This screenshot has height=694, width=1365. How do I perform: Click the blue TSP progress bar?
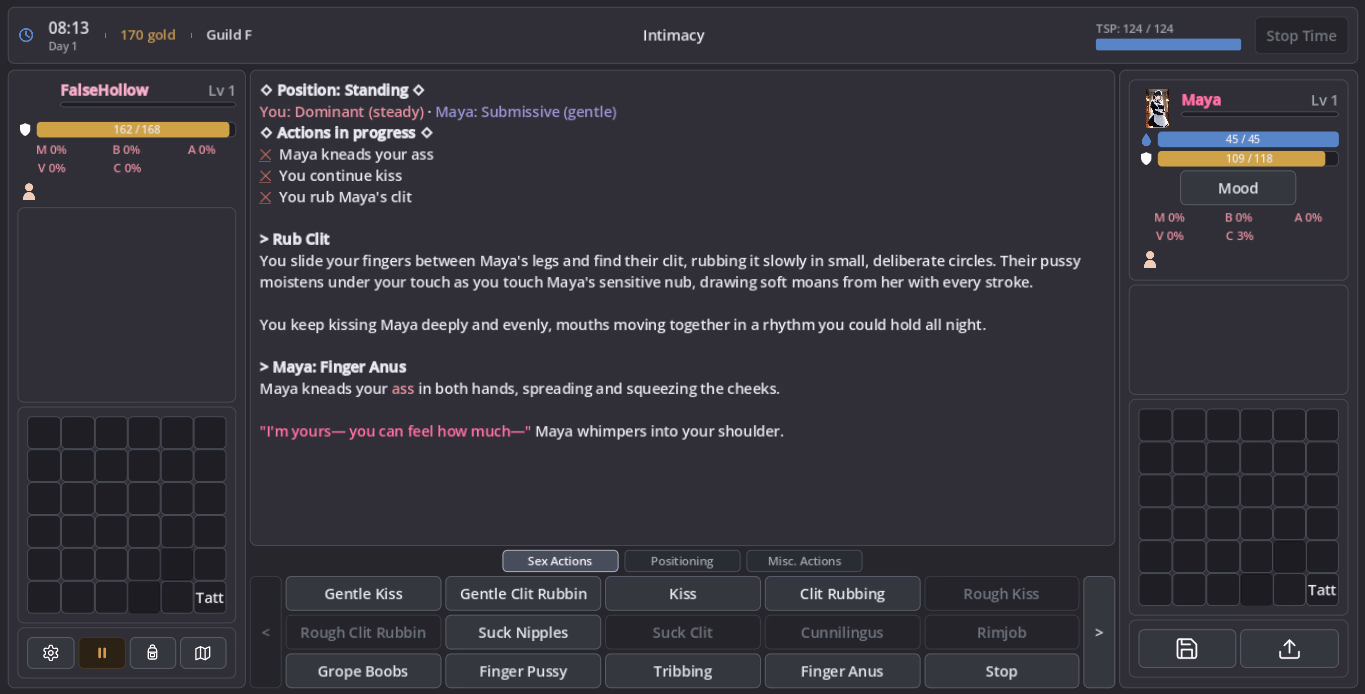click(x=1168, y=45)
